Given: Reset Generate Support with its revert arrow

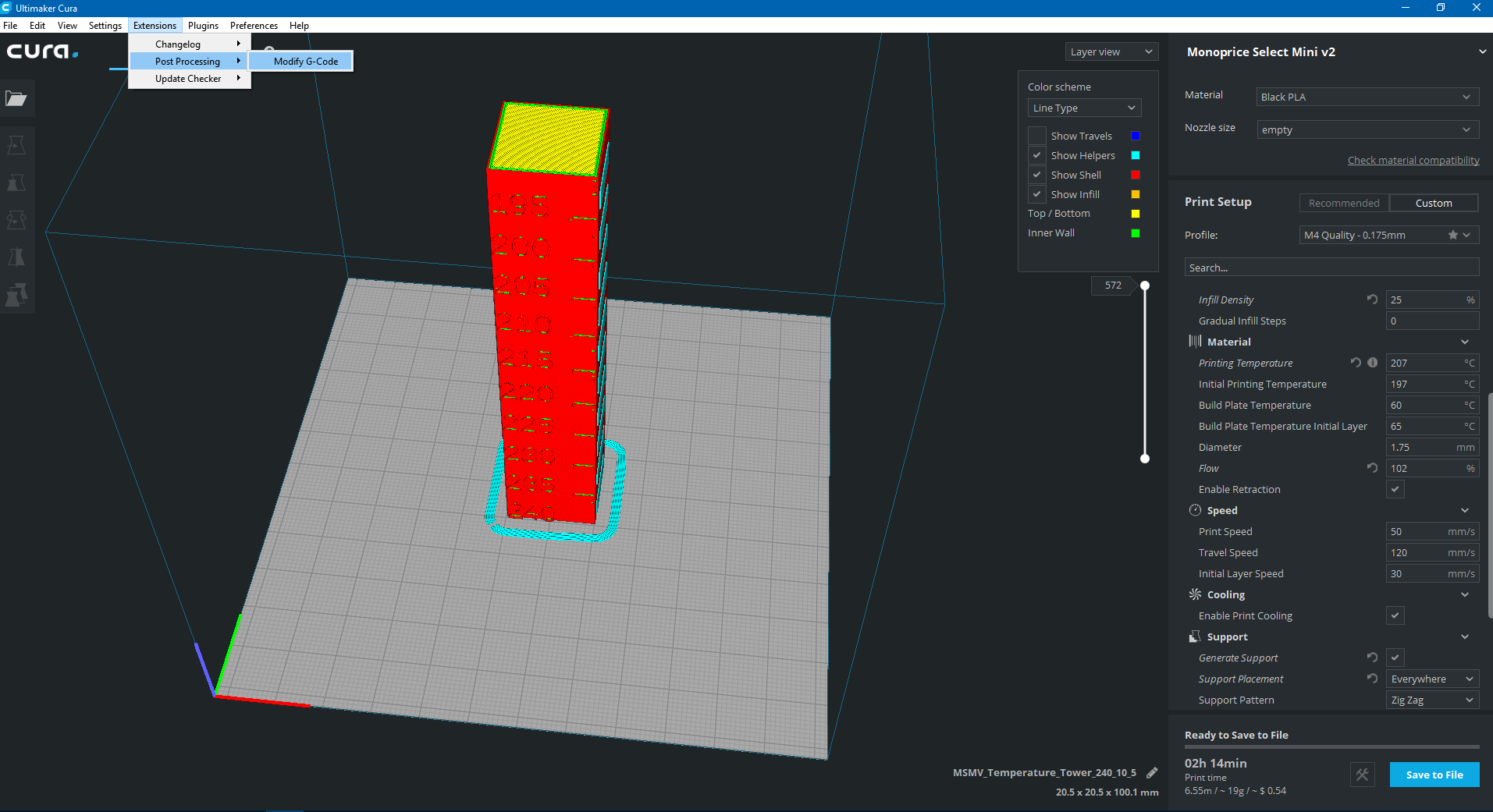Looking at the screenshot, I should [1372, 658].
